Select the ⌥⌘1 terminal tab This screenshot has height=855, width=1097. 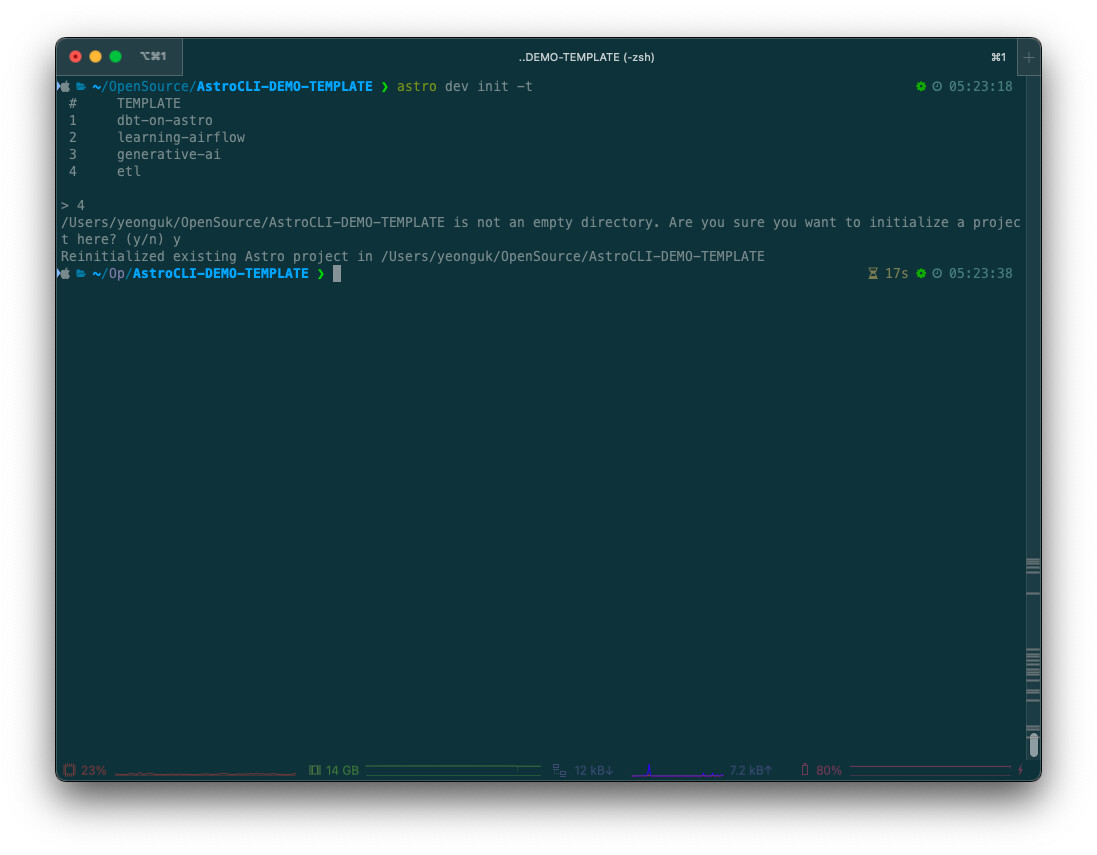[153, 57]
